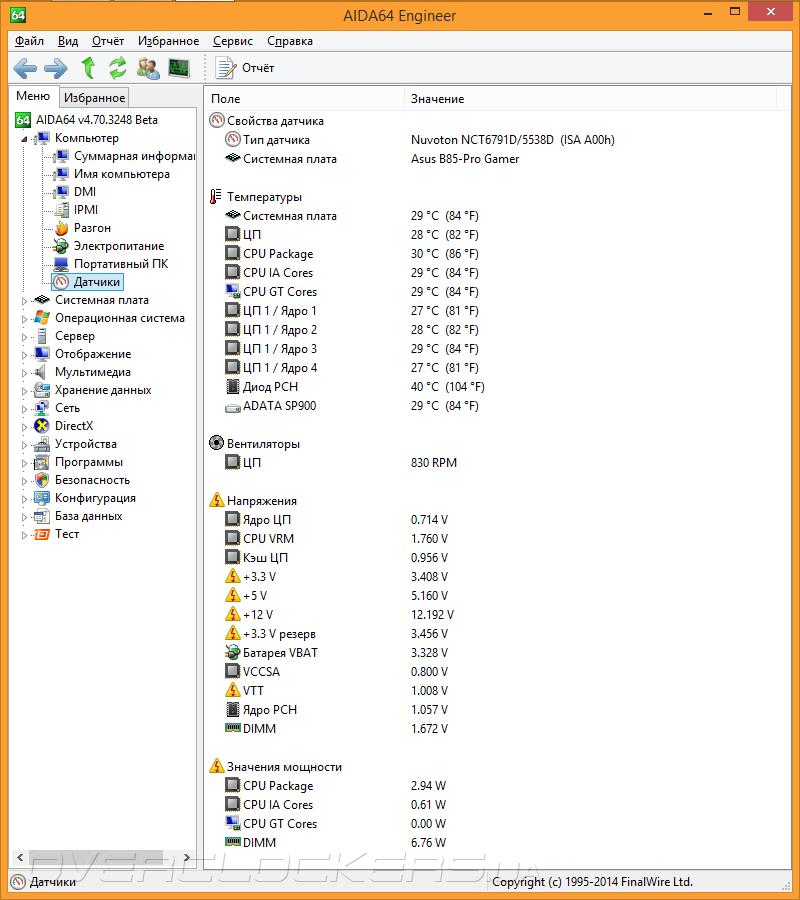Image resolution: width=800 pixels, height=900 pixels.
Task: Open the Справка menu
Action: point(290,41)
